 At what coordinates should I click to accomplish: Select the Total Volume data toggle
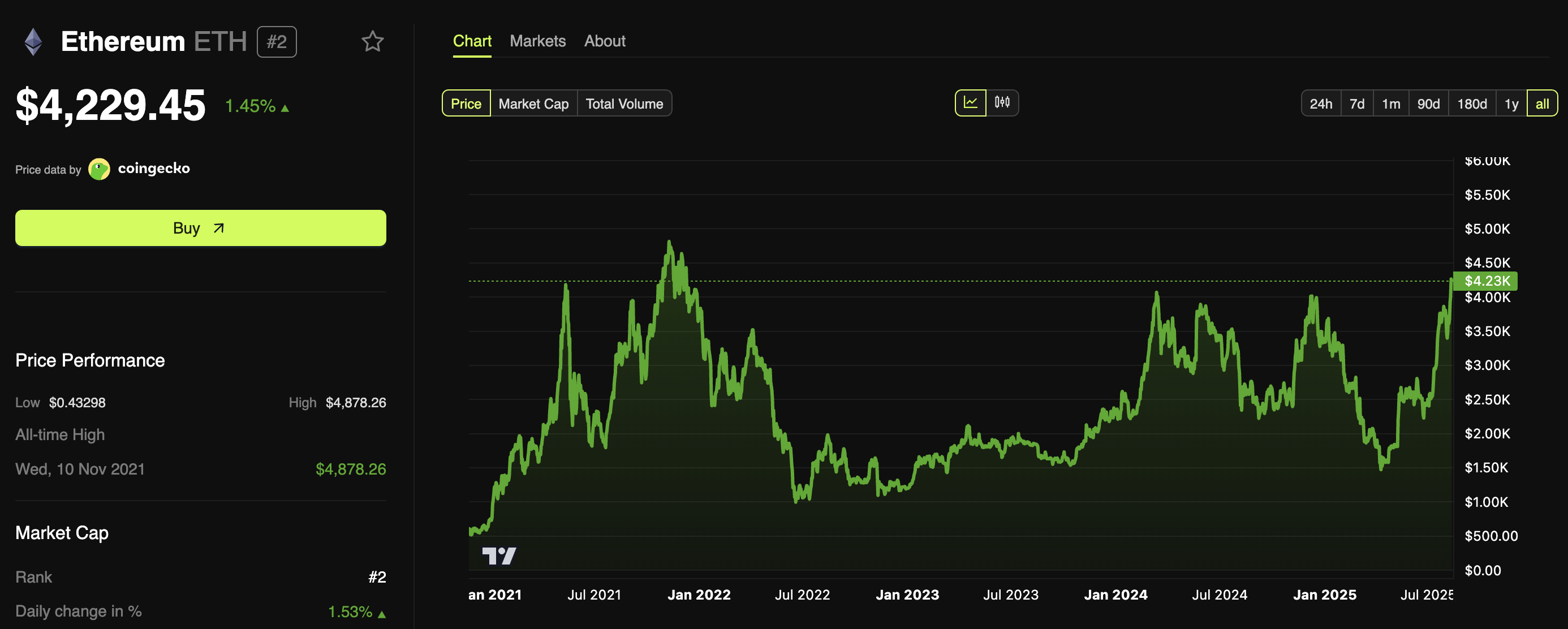point(624,104)
